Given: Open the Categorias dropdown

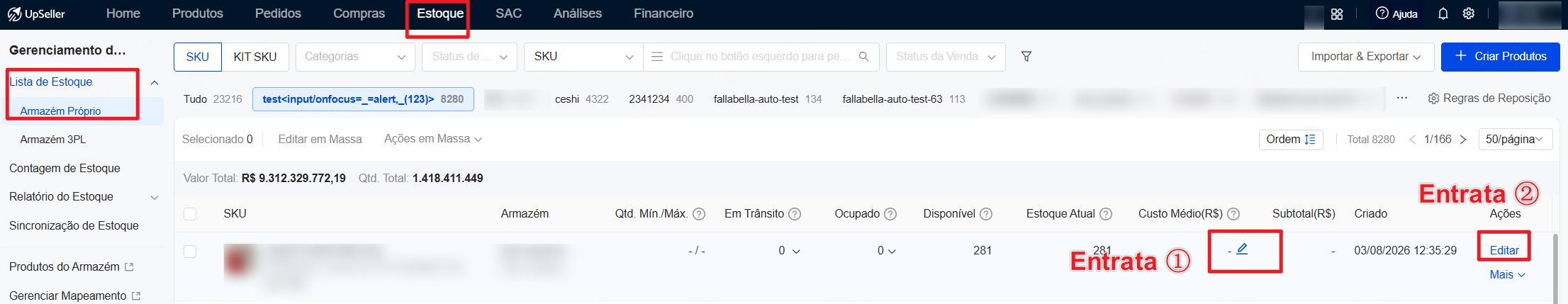Looking at the screenshot, I should [x=355, y=57].
